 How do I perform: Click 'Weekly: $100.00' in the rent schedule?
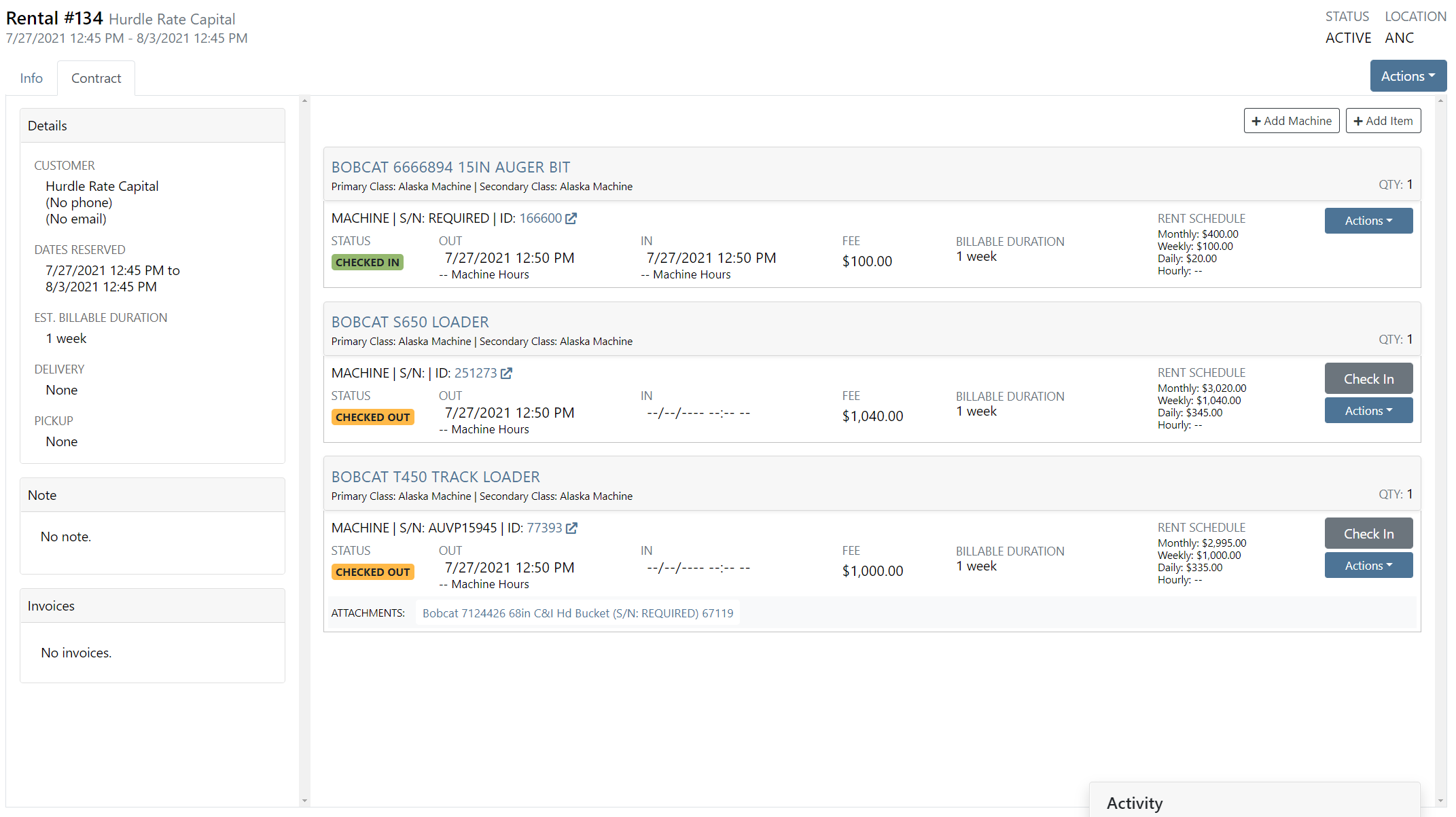click(x=1195, y=247)
